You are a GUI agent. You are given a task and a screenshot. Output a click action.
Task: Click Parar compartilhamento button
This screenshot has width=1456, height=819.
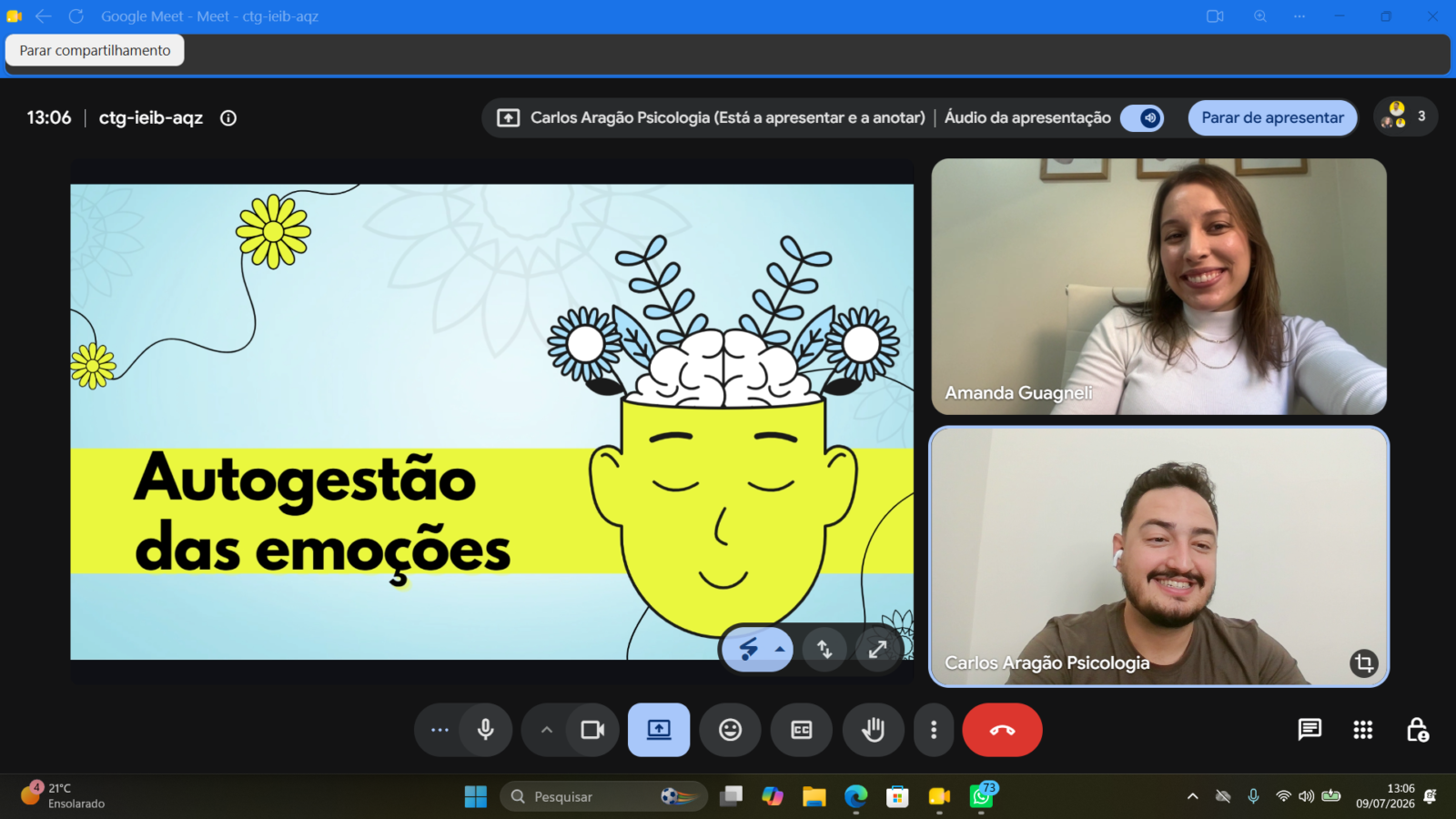95,50
